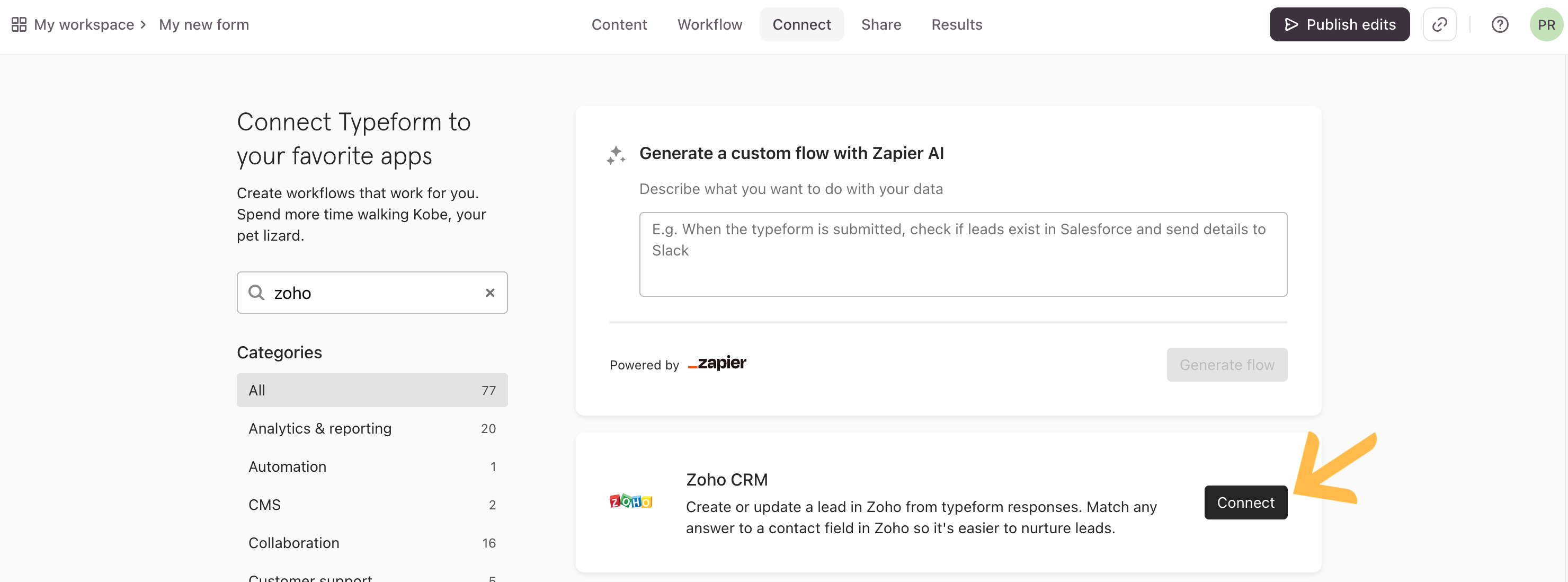Select the Analytics & reporting category
1568x582 pixels.
point(372,429)
